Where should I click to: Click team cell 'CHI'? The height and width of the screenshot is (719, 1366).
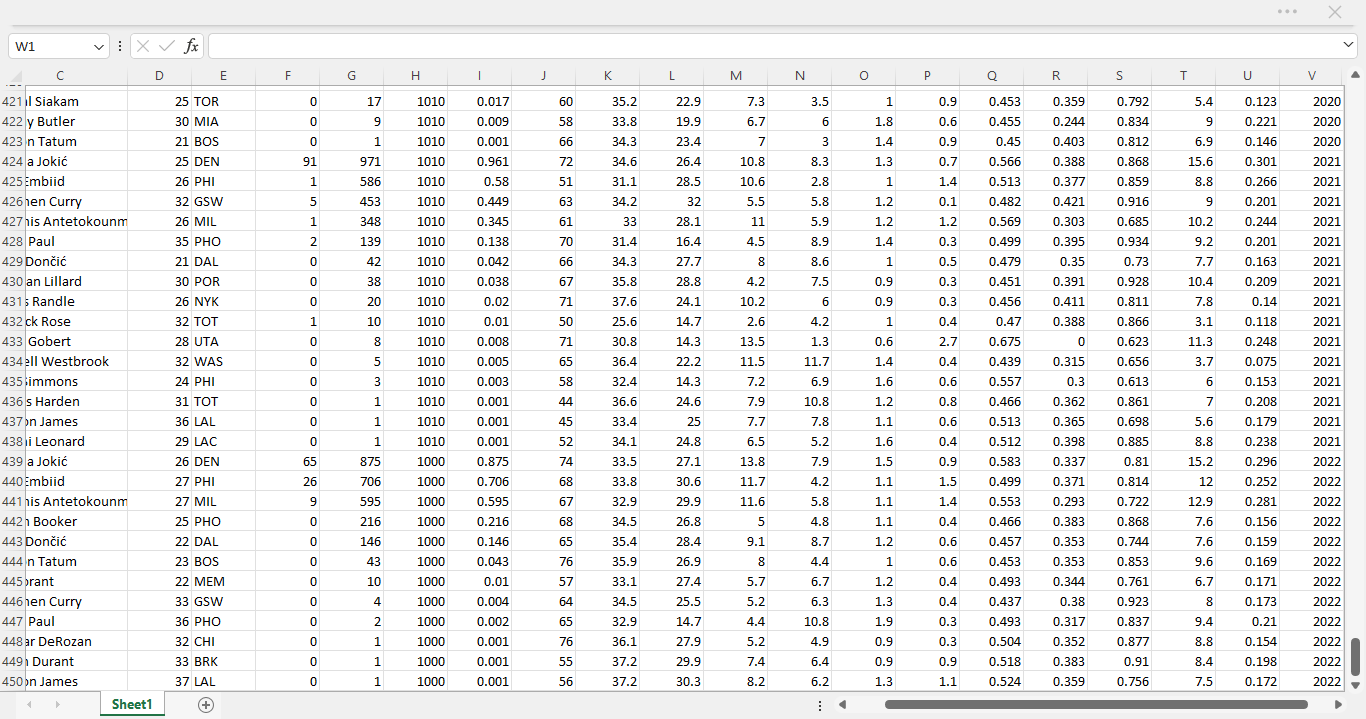pos(223,641)
